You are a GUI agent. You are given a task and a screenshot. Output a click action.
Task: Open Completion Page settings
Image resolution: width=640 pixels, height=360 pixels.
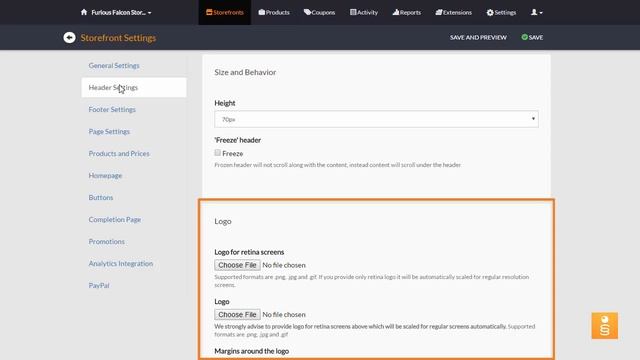(x=115, y=220)
